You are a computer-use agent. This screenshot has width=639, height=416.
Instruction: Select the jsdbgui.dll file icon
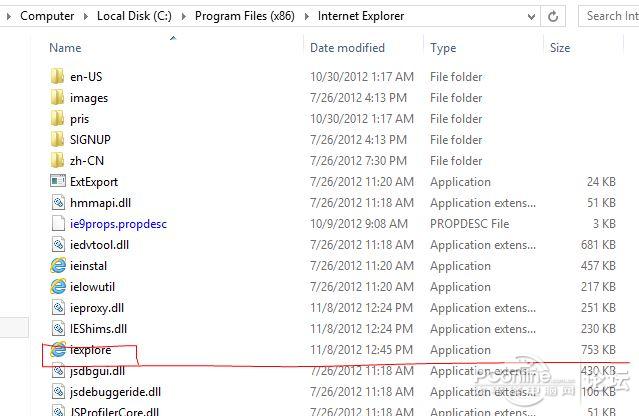pos(58,371)
